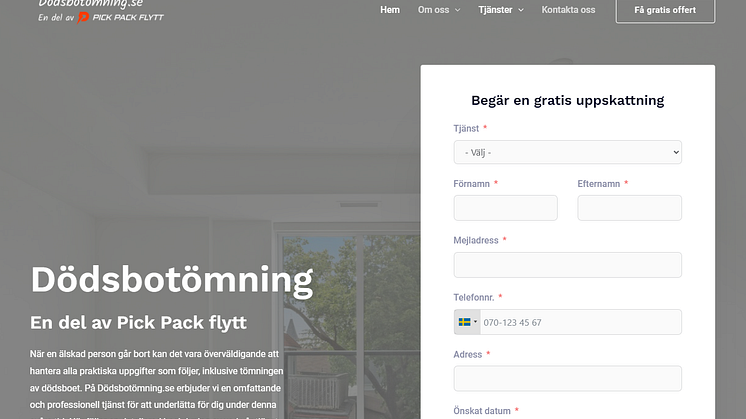Open the country code dropdown arrow

click(x=476, y=322)
